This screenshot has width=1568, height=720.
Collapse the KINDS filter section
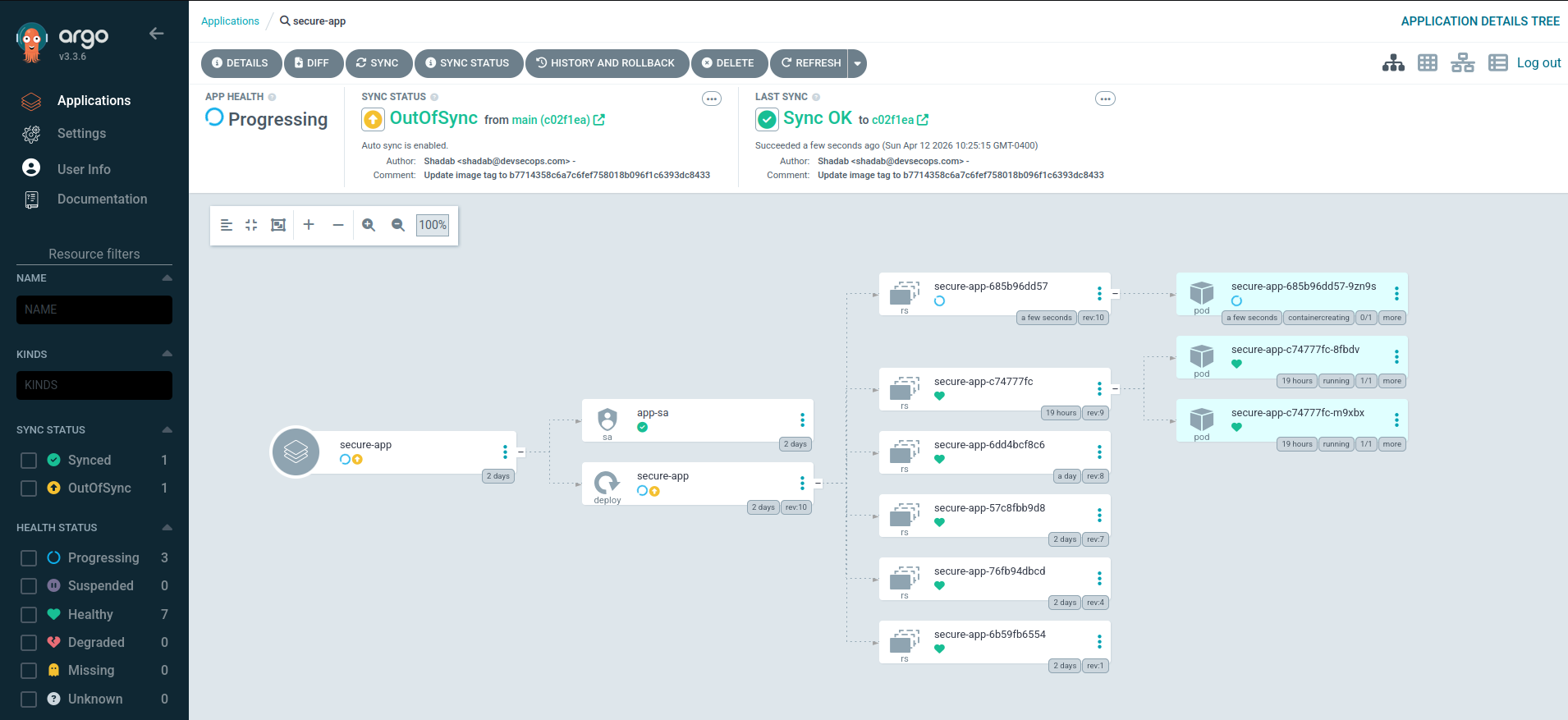coord(167,354)
